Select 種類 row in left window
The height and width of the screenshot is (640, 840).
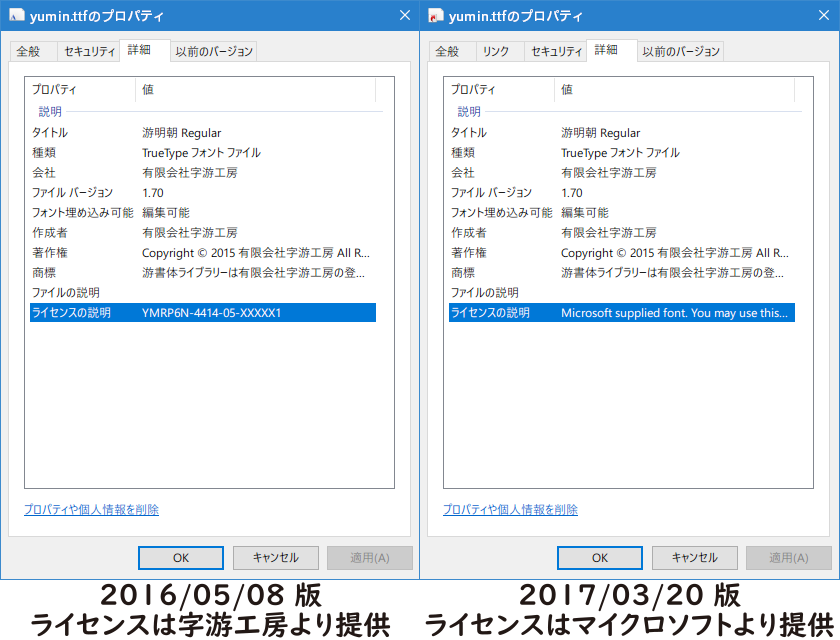coord(203,153)
